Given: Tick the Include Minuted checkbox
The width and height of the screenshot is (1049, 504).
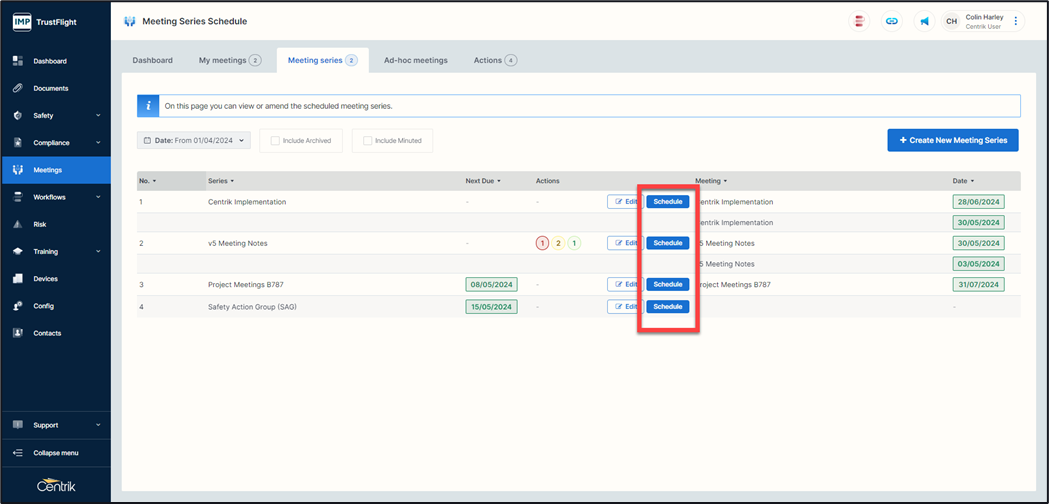Looking at the screenshot, I should click(x=367, y=141).
